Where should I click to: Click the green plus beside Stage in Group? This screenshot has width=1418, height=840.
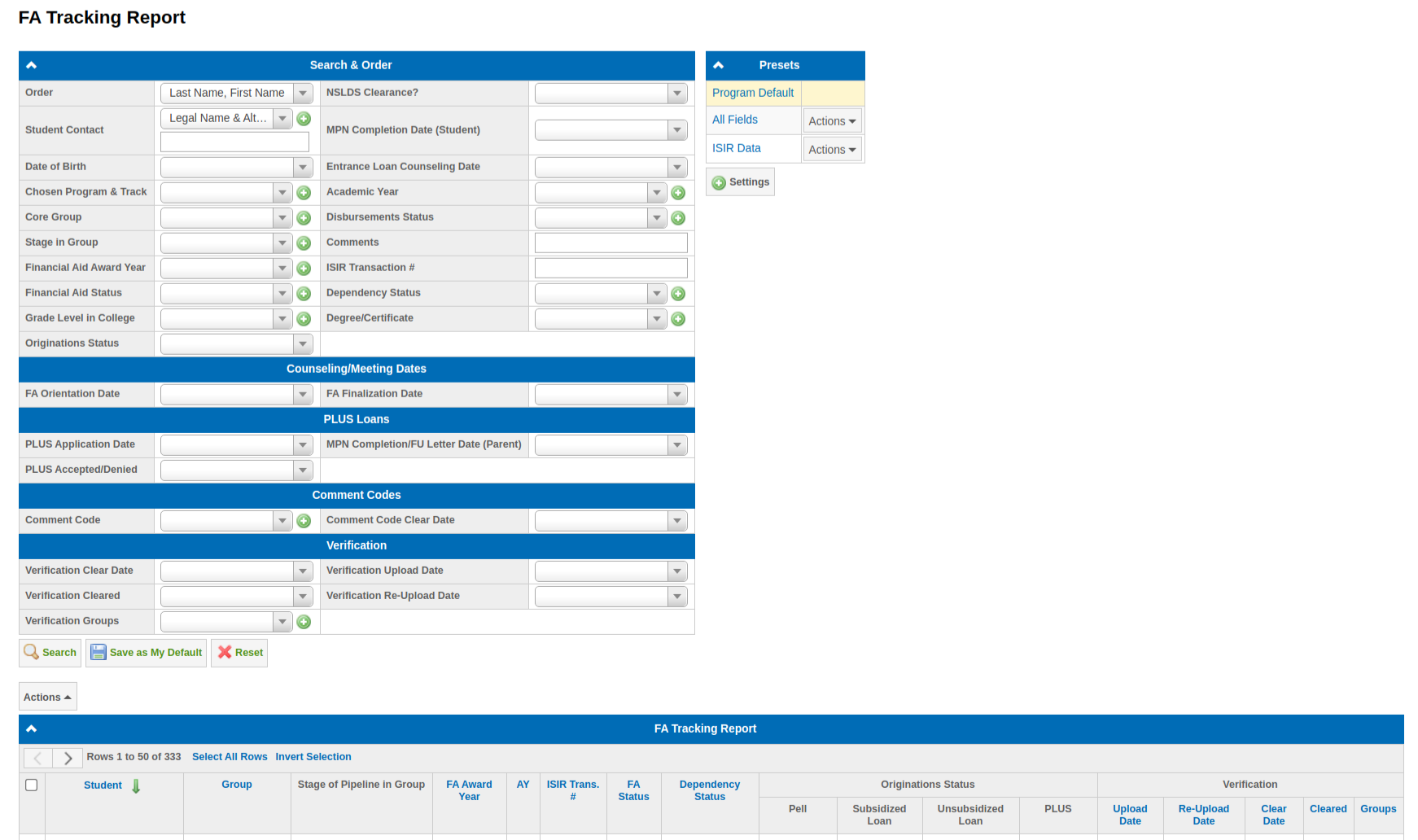tap(304, 243)
